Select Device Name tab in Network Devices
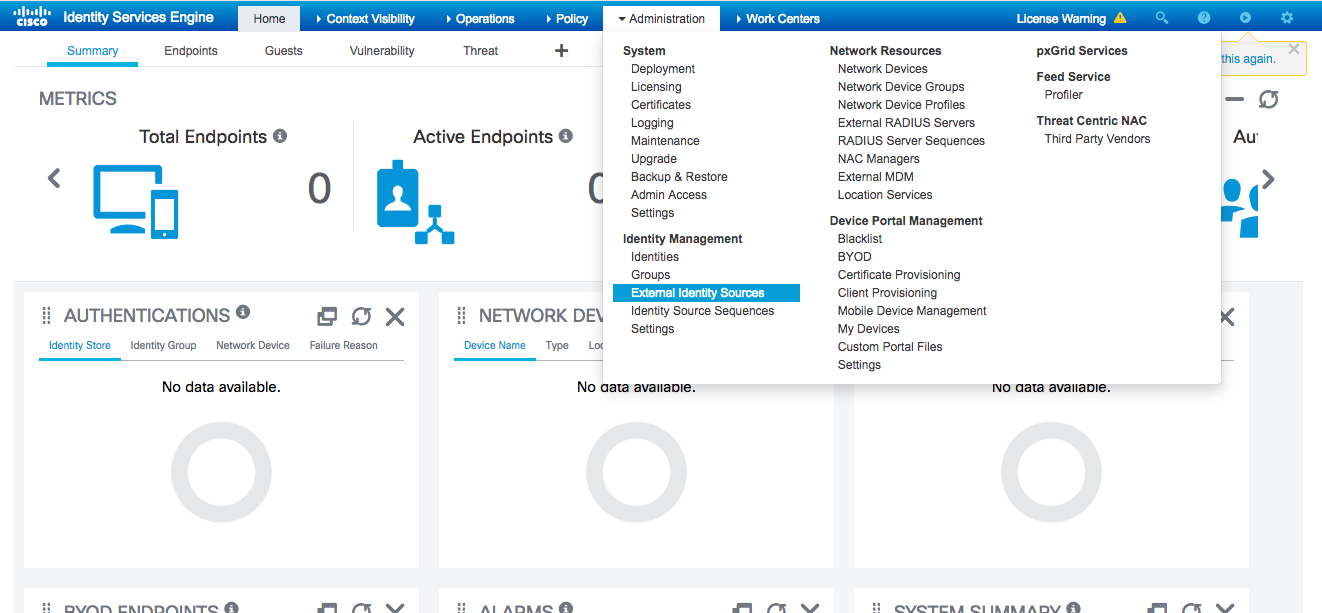Screen dimensions: 1322x613 click(x=495, y=346)
